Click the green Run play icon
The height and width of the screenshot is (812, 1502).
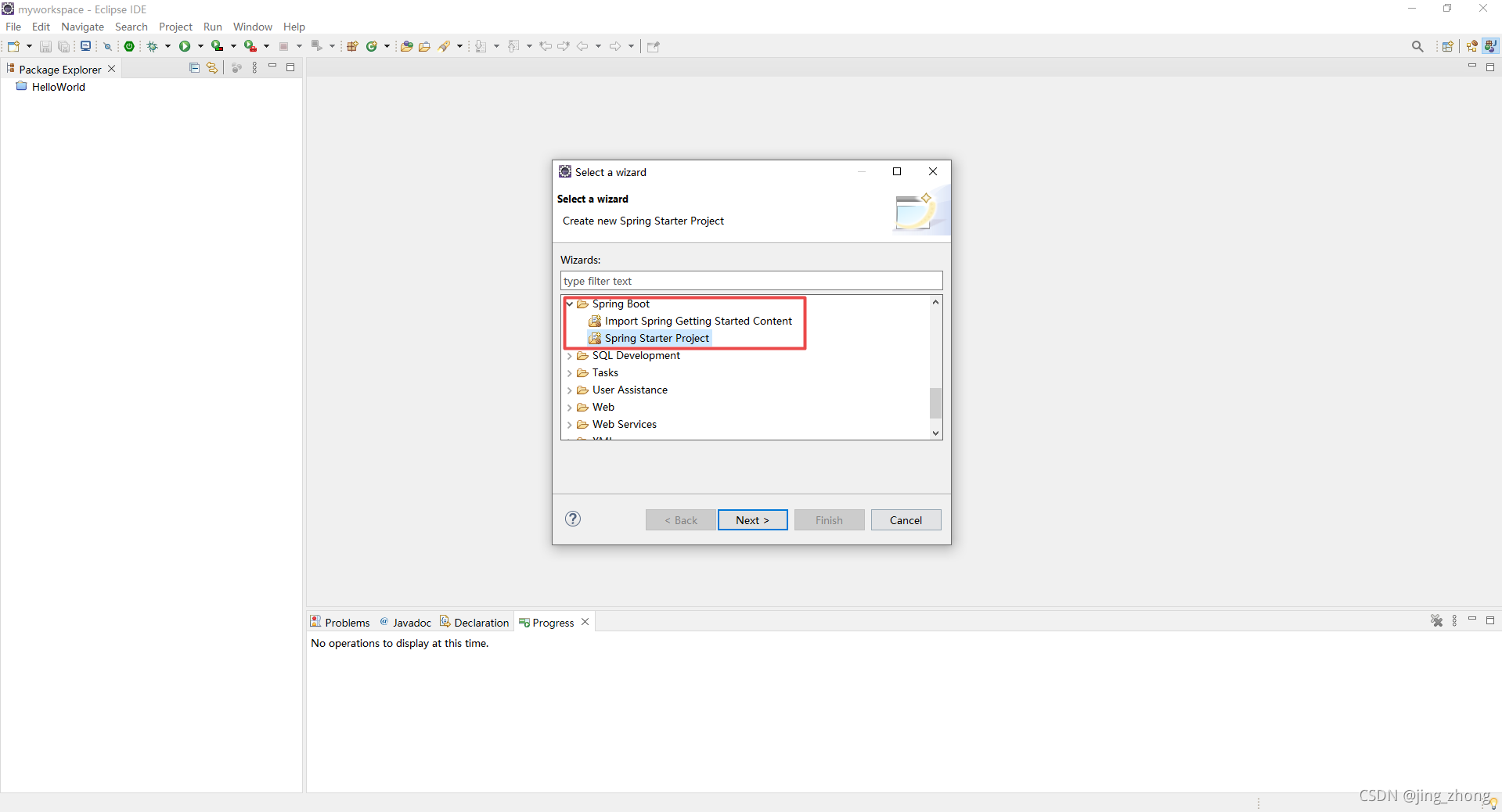(x=185, y=46)
